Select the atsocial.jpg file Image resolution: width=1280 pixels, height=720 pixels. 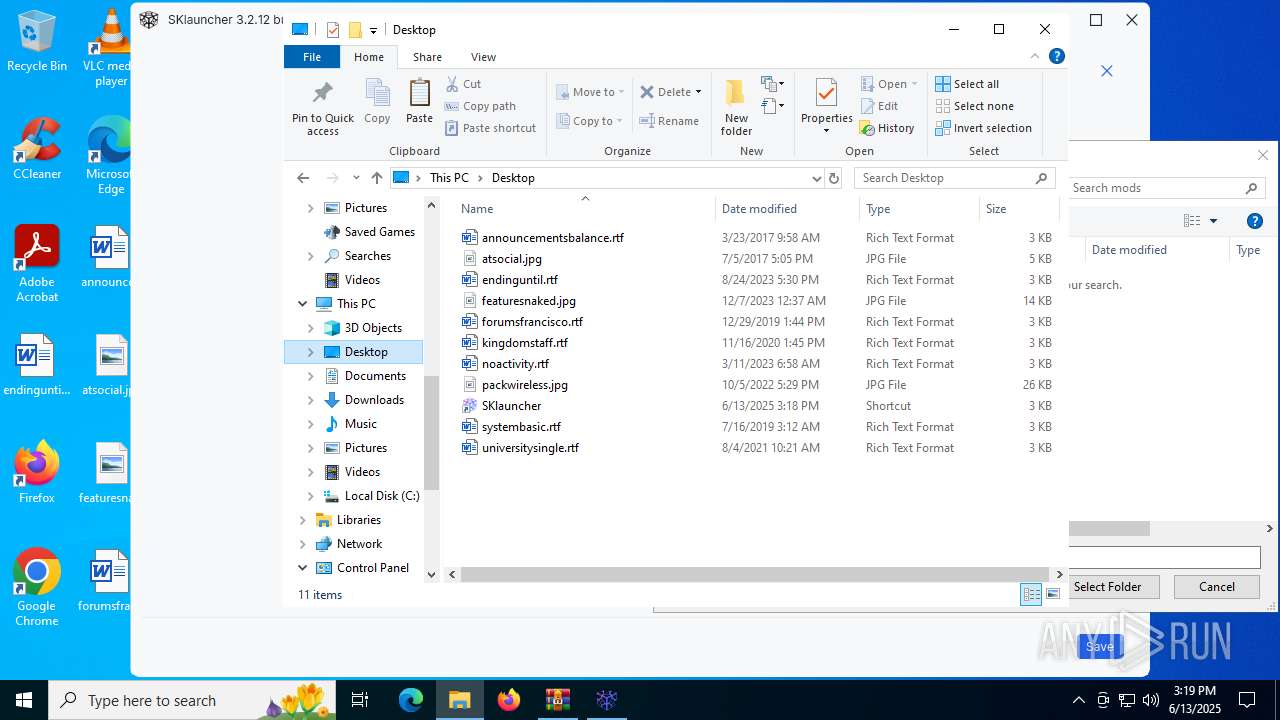[512, 259]
